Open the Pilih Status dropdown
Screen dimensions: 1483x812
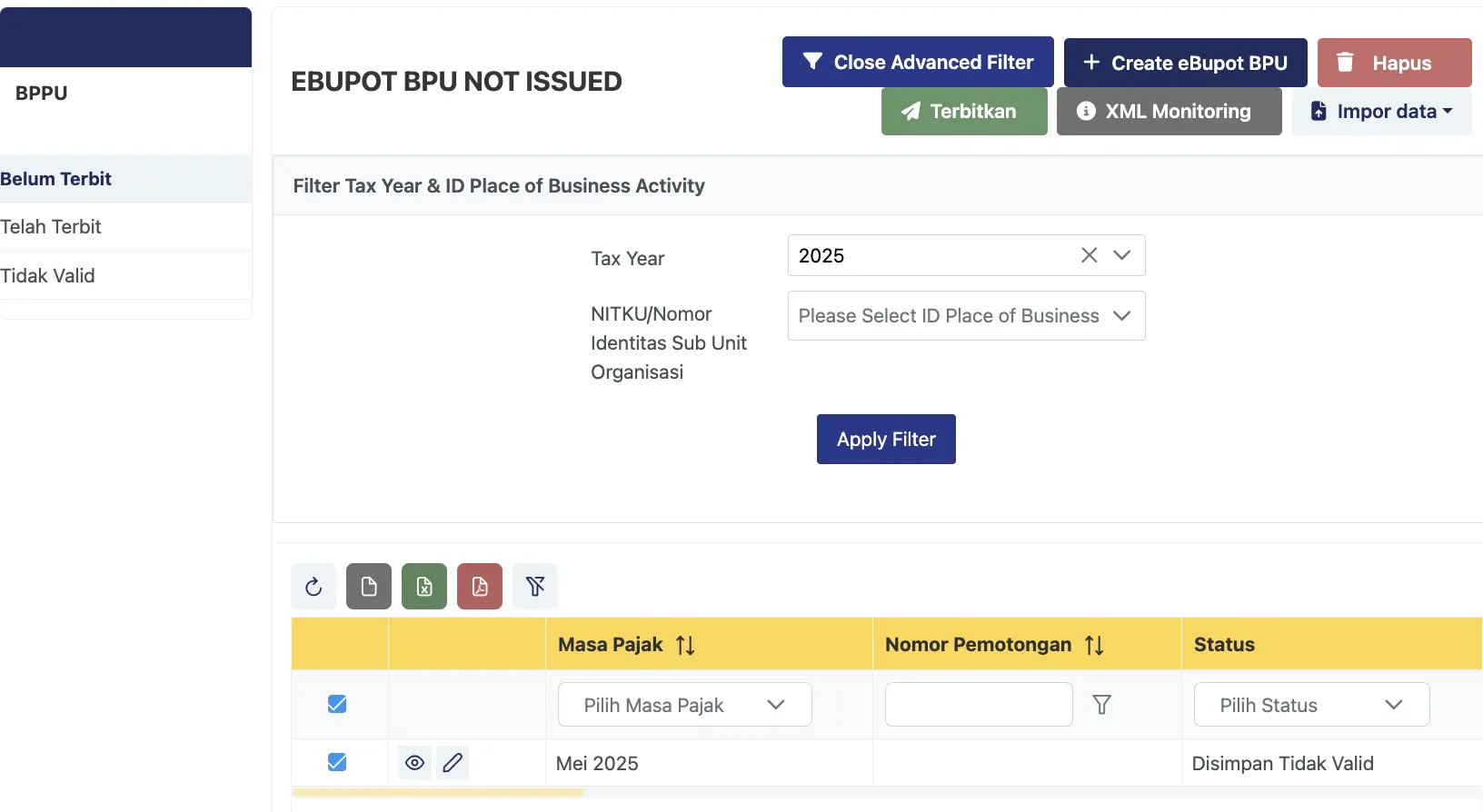click(x=1311, y=705)
